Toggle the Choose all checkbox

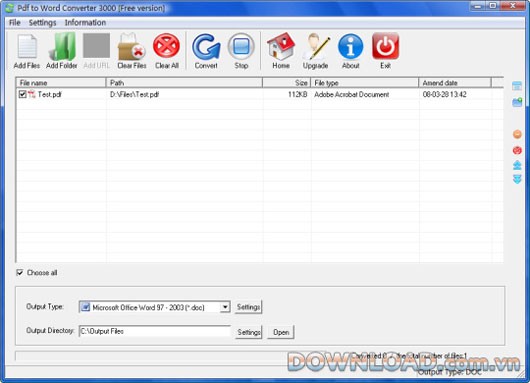point(20,272)
